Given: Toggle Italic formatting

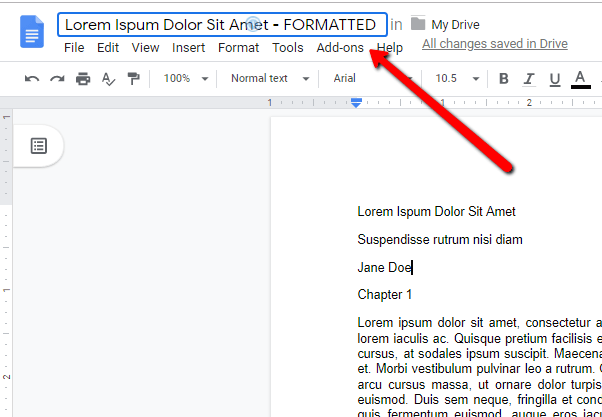Looking at the screenshot, I should [529, 79].
